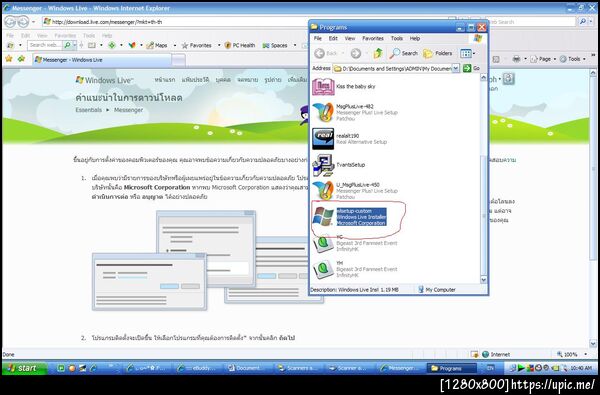Open Help menu in Programs window

click(415, 38)
